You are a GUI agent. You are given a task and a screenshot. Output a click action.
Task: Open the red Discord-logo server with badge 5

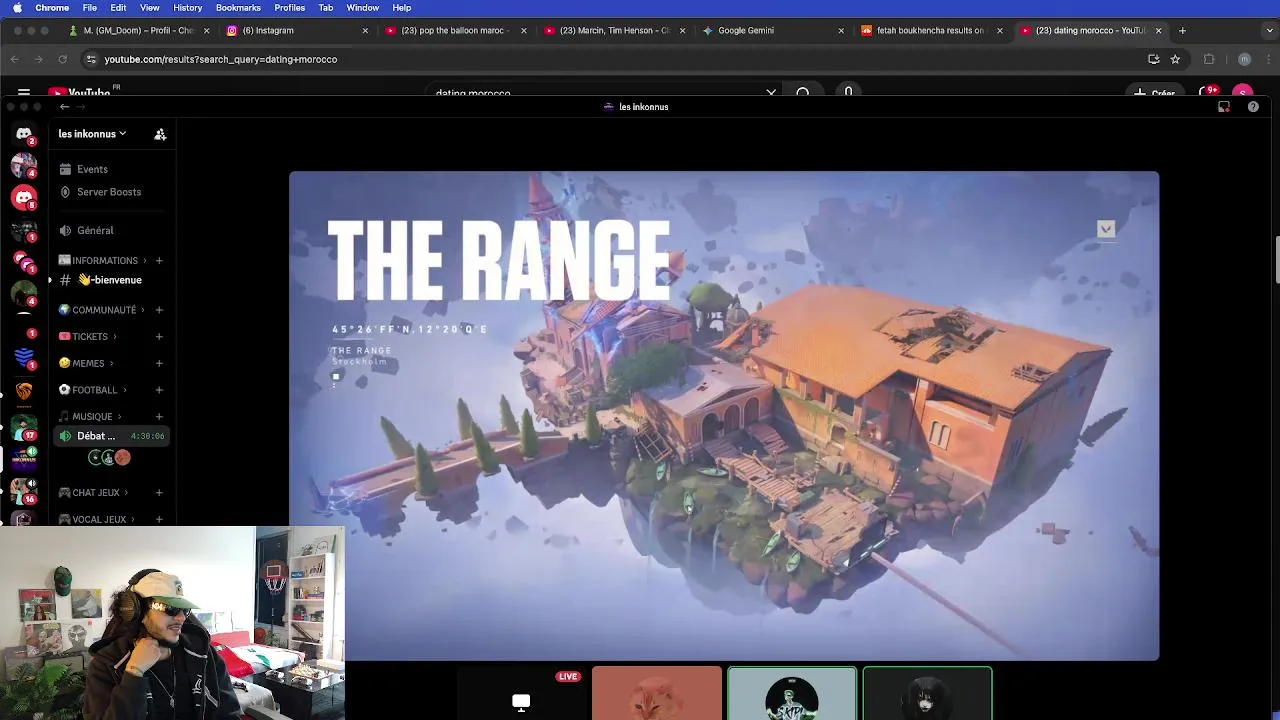[24, 197]
